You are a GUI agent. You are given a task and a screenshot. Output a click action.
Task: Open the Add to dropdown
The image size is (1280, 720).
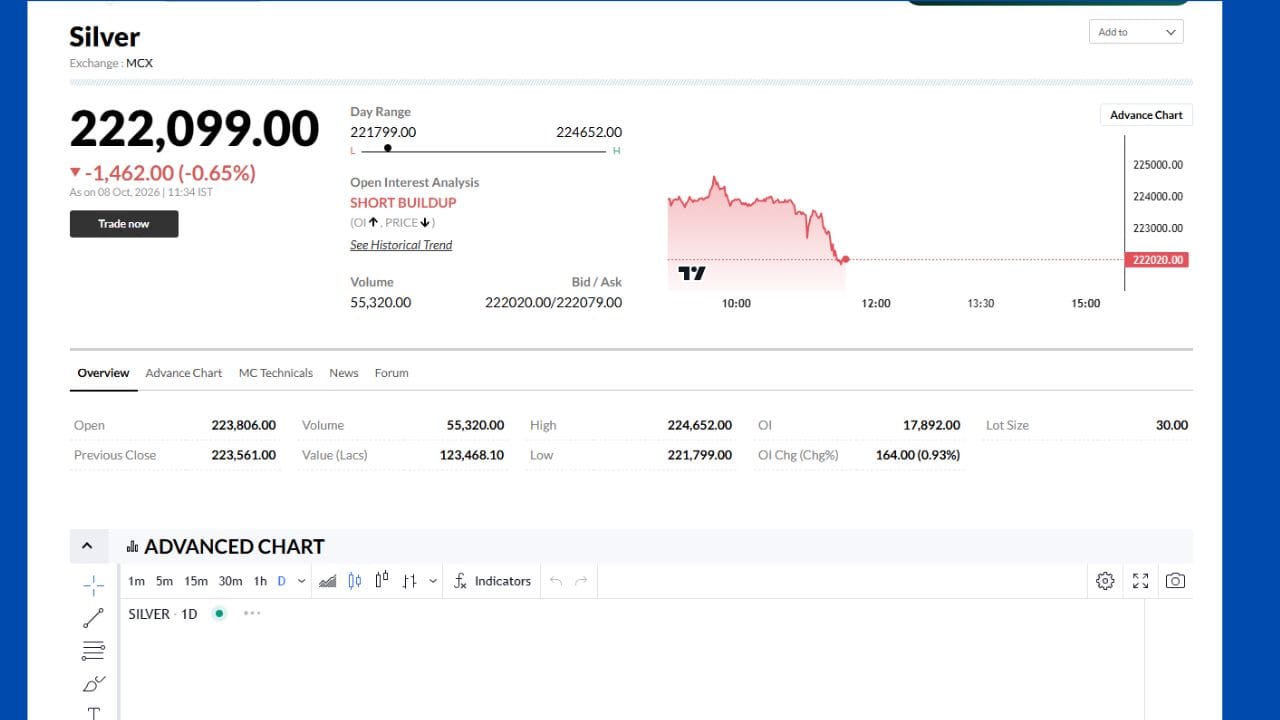click(x=1136, y=32)
